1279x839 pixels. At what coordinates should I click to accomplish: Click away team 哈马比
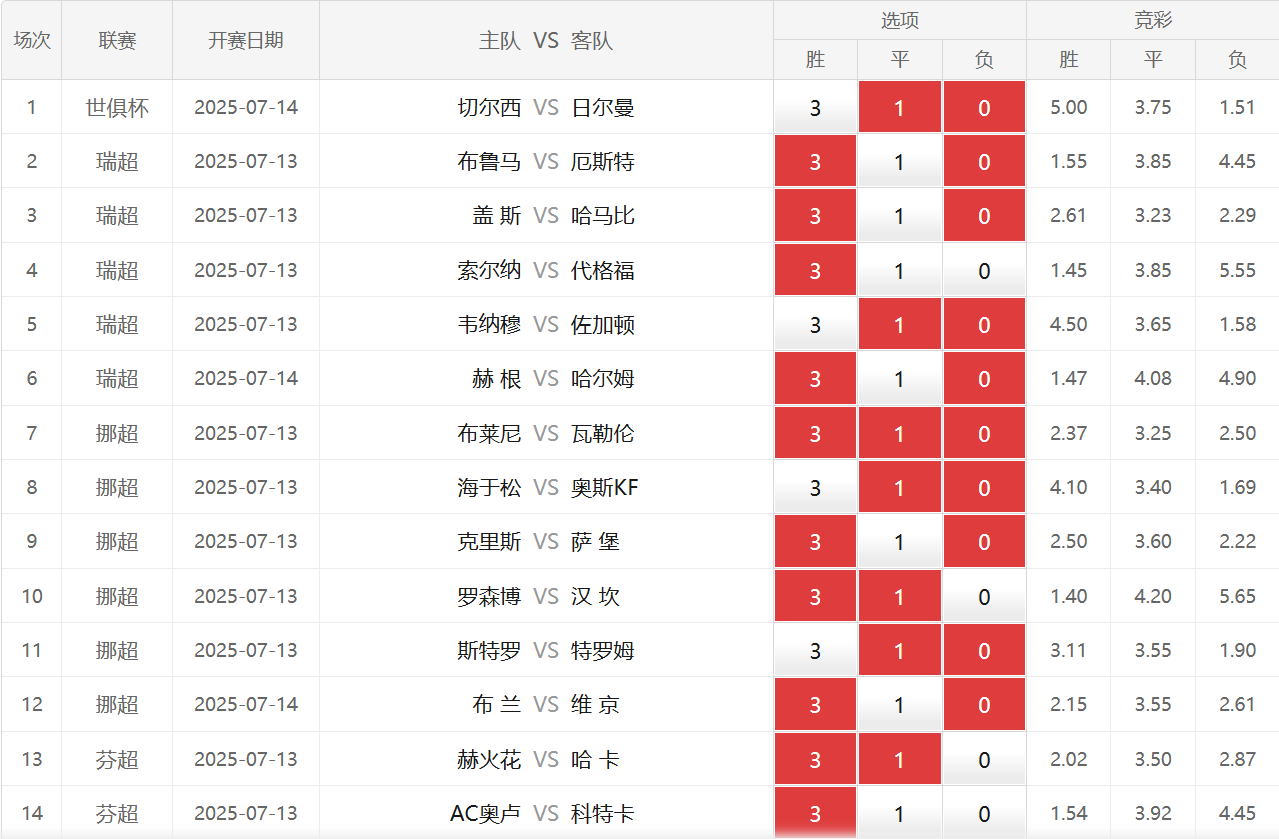point(603,215)
